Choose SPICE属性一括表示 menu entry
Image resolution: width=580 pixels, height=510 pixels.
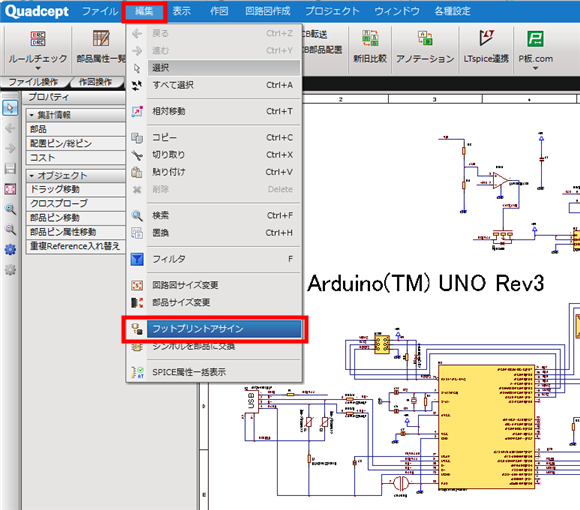click(224, 372)
